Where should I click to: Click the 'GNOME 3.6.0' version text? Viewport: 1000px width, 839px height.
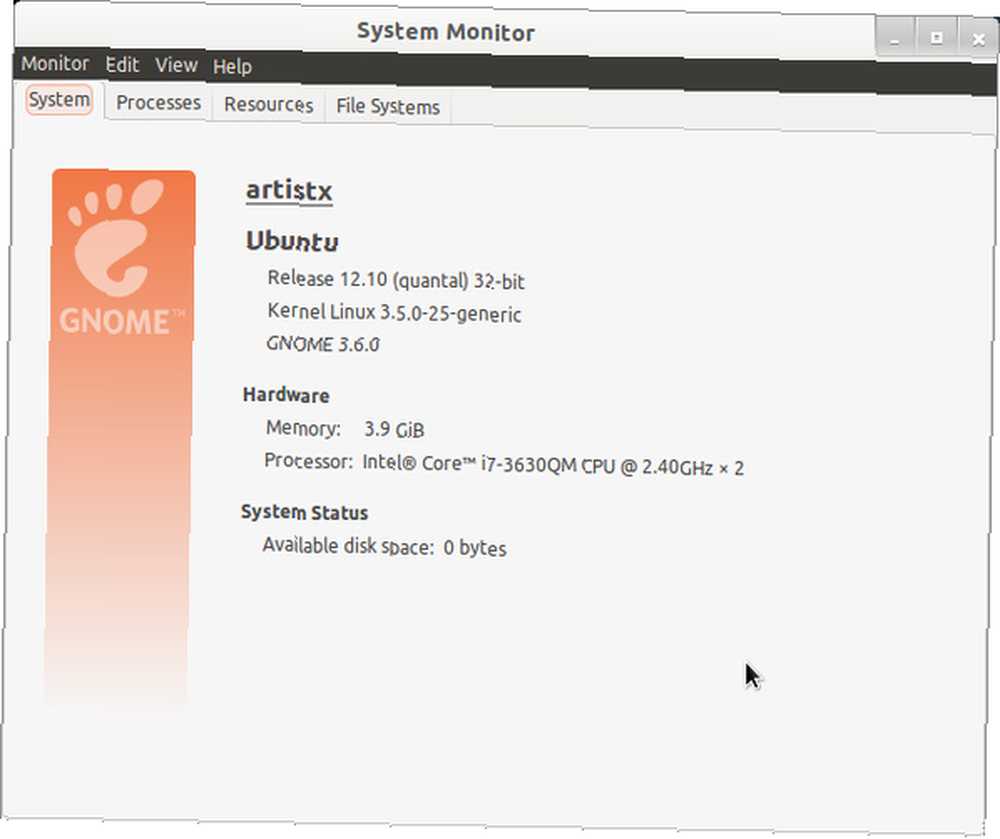[x=323, y=344]
